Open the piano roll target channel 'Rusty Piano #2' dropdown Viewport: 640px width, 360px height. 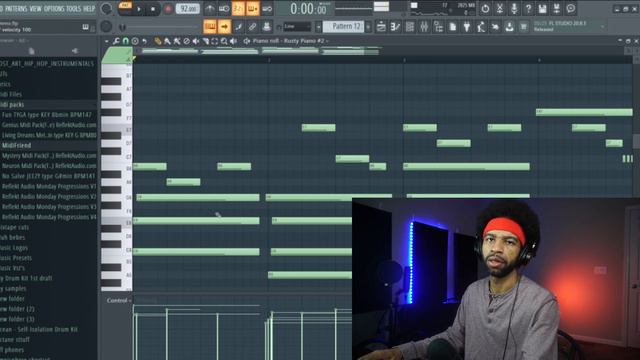291,41
